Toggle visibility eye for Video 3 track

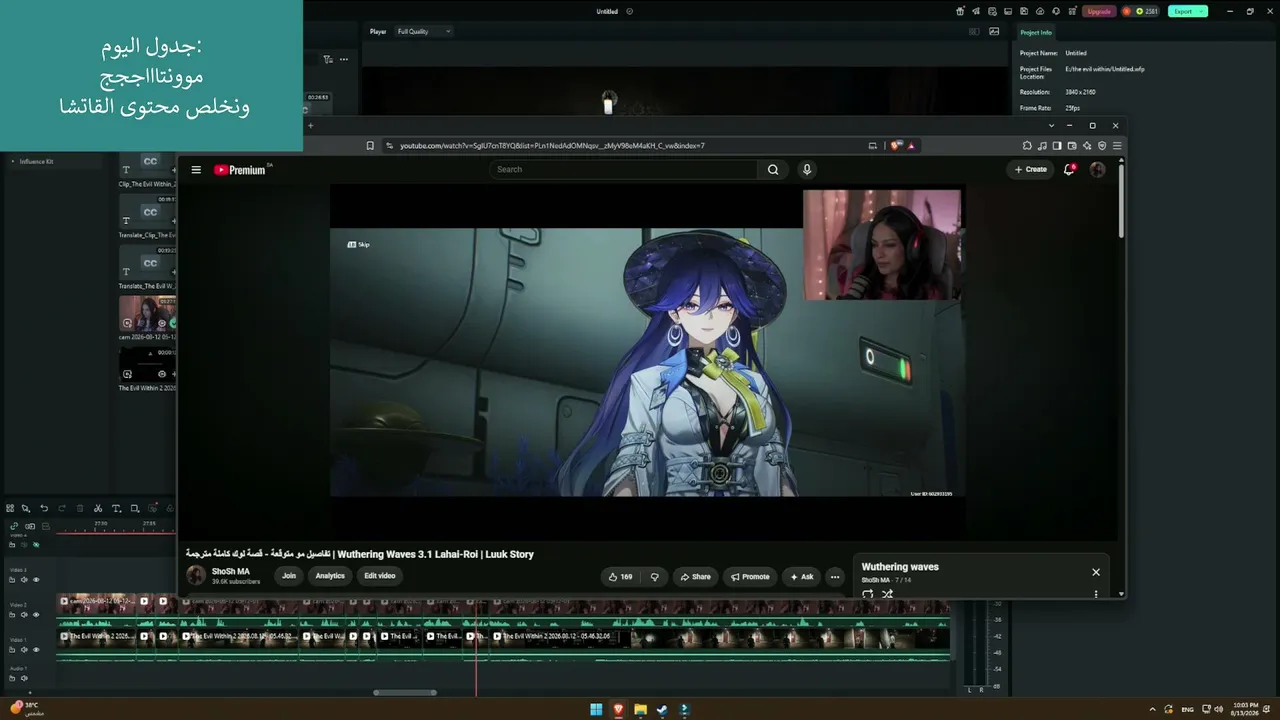[36, 580]
